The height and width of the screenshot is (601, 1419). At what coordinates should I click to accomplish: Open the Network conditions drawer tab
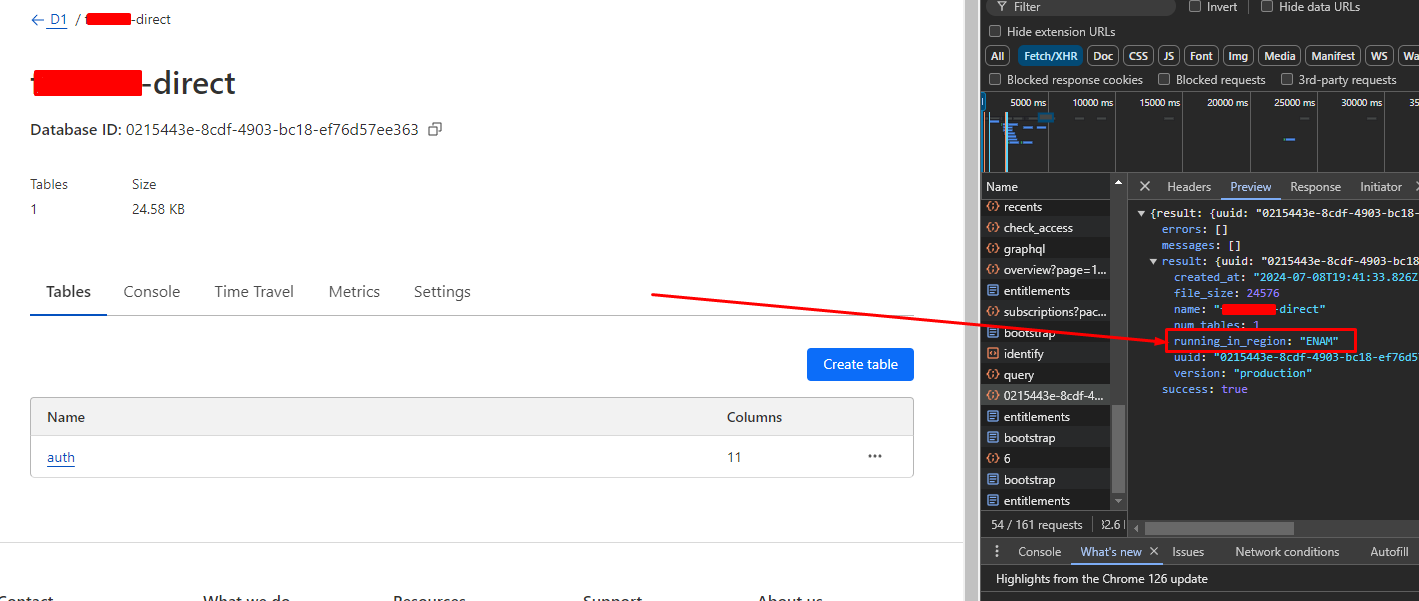(x=1287, y=552)
